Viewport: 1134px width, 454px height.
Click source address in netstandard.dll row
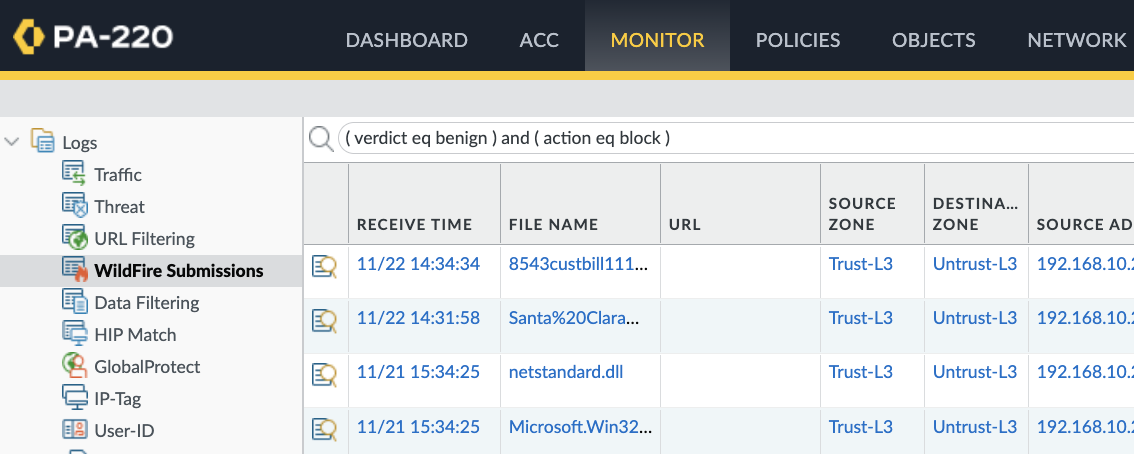pos(1085,372)
